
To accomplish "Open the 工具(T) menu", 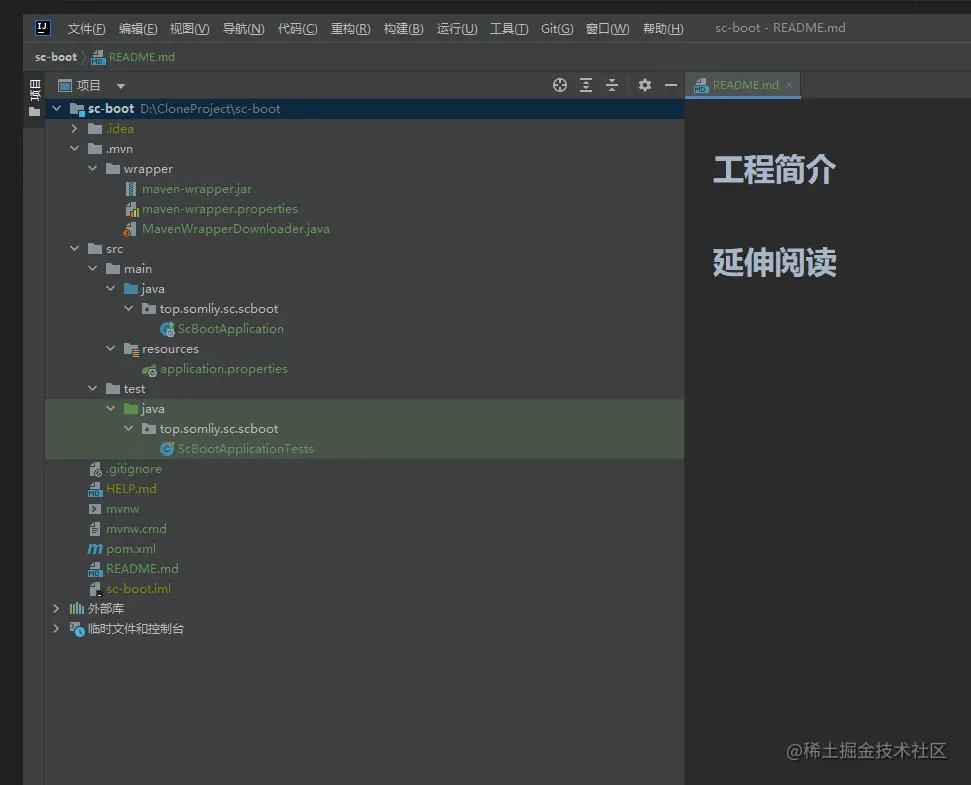I will 509,28.
